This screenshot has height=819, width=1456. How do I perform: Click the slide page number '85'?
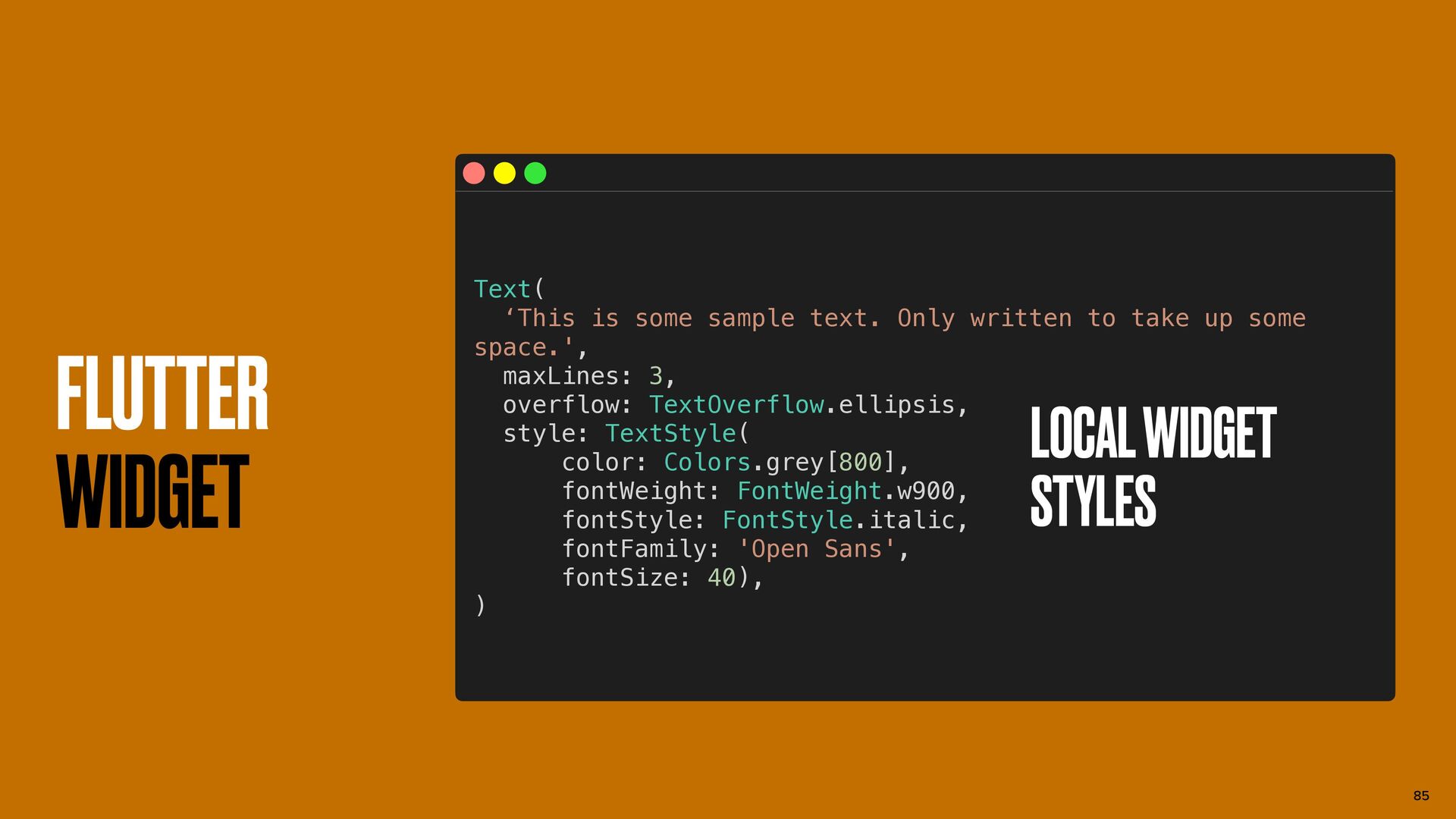click(x=1421, y=795)
